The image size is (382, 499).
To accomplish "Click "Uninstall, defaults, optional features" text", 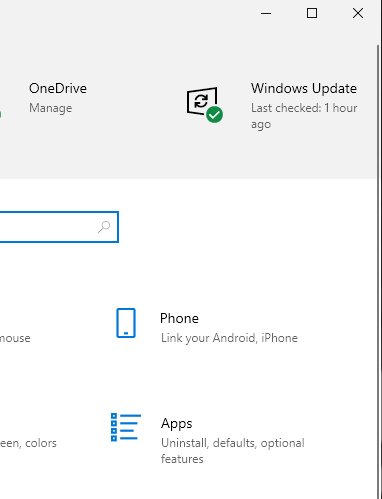I will [x=233, y=451].
